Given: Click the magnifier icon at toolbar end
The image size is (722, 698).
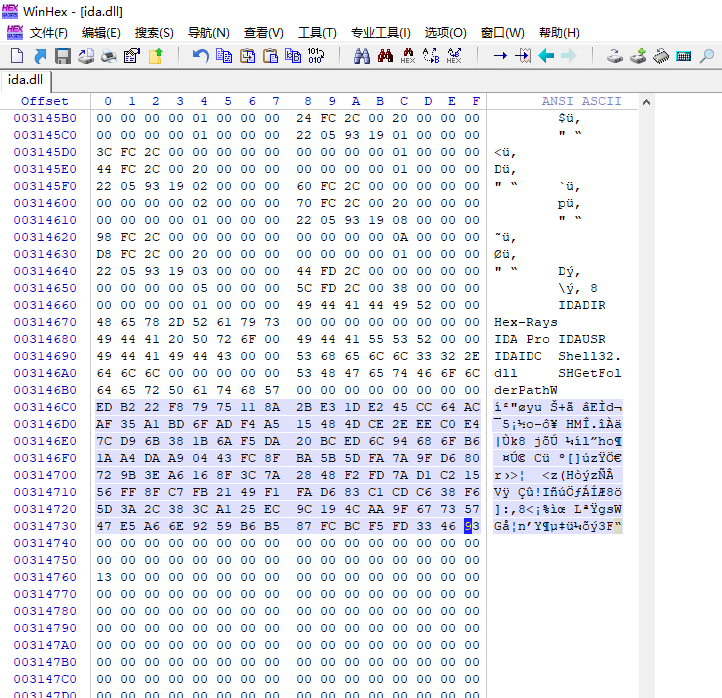Looking at the screenshot, I should [706, 56].
